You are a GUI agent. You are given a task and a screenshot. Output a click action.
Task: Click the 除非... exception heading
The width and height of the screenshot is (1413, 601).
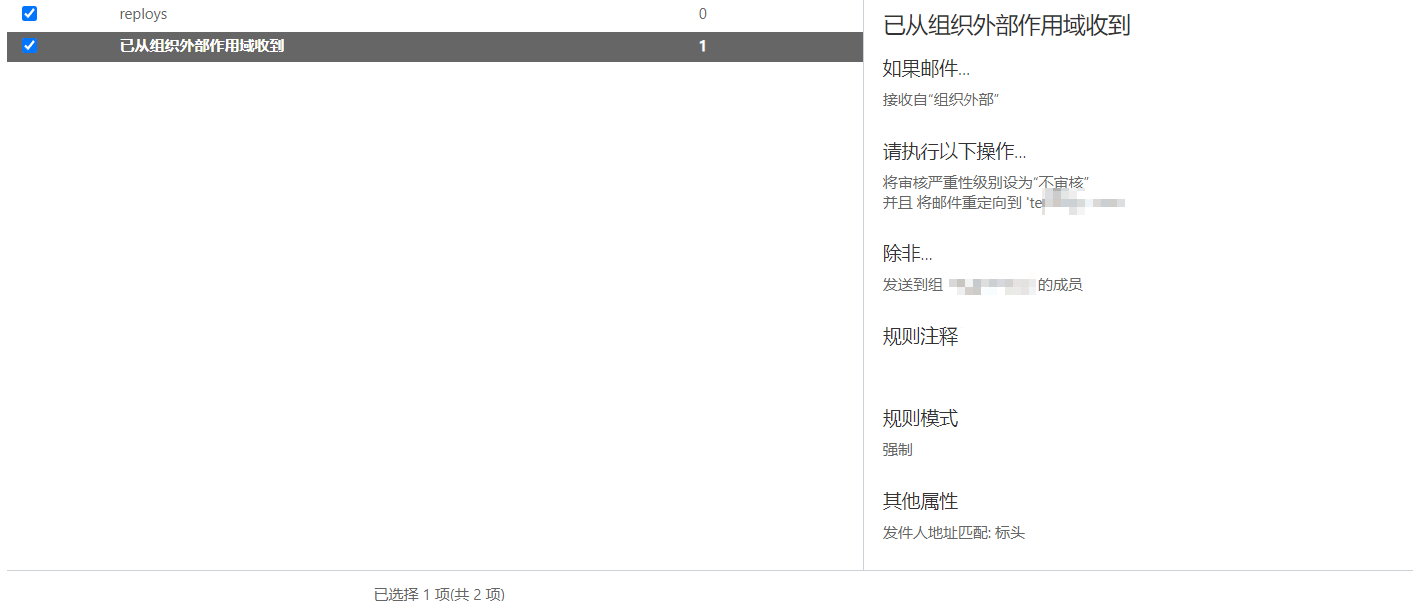907,254
